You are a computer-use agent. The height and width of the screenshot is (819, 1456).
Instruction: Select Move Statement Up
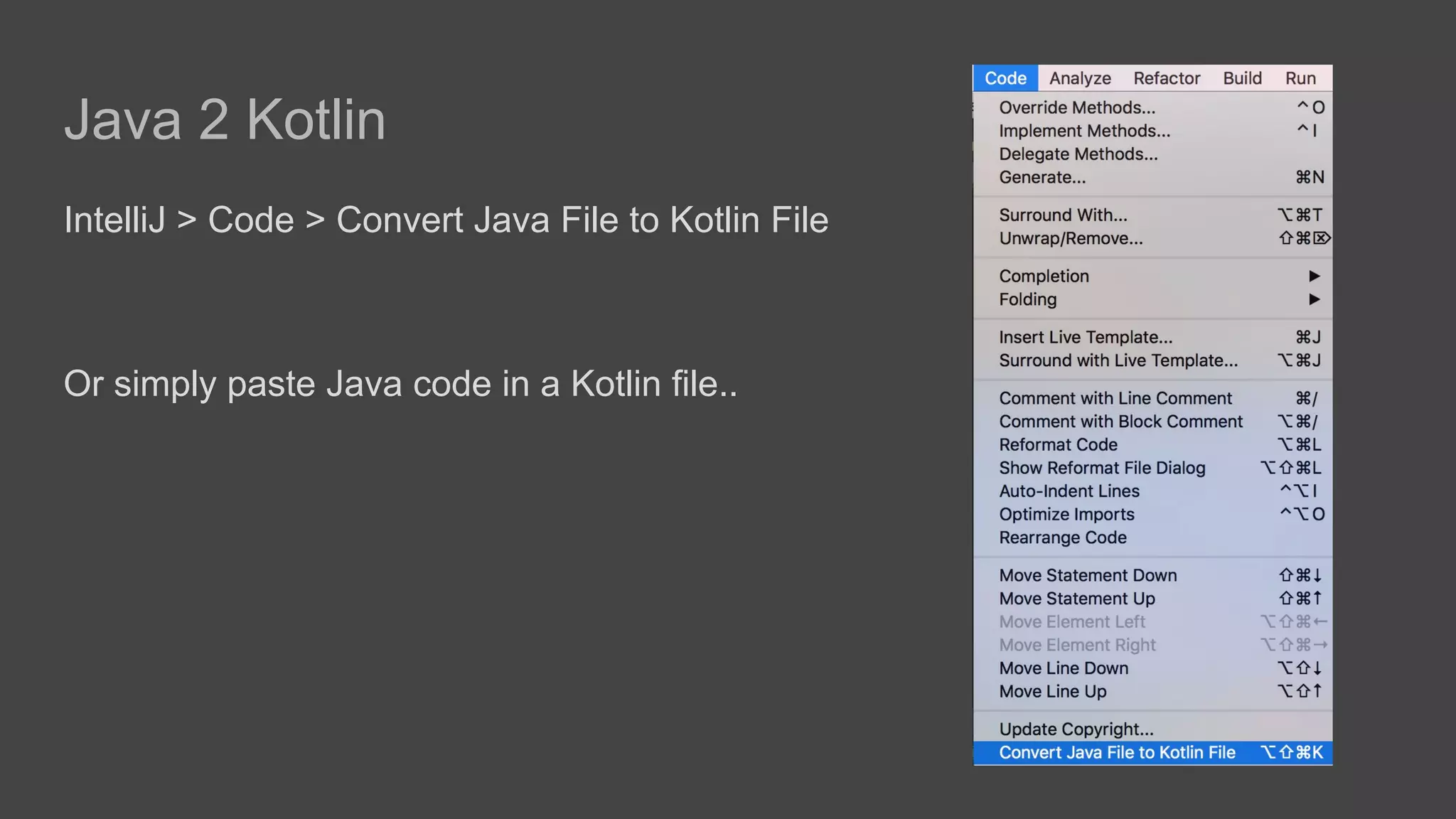(1152, 599)
